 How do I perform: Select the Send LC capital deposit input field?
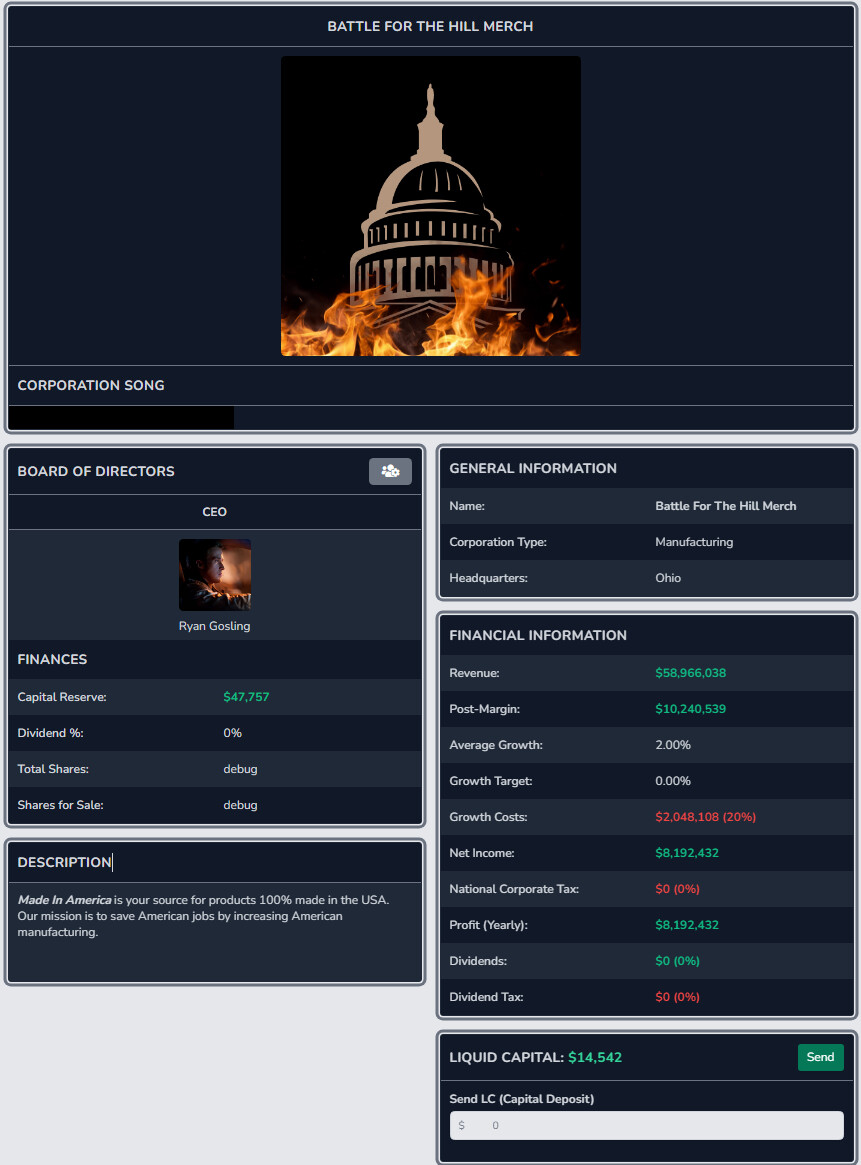[x=646, y=1125]
